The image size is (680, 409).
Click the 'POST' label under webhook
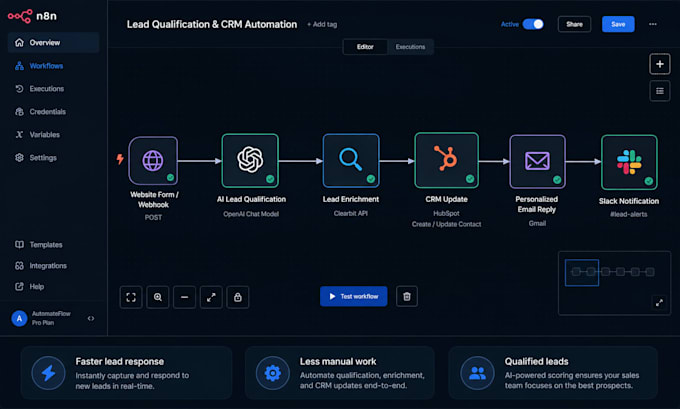(x=153, y=217)
